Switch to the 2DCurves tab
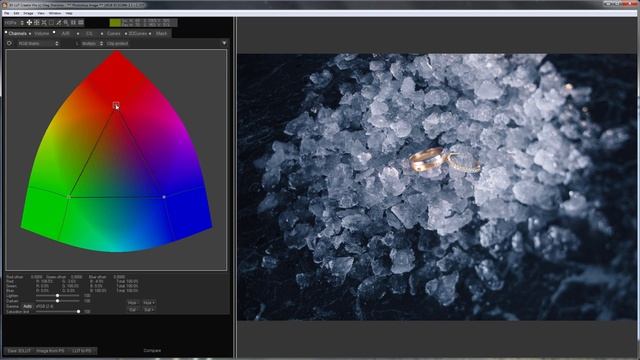The width and height of the screenshot is (640, 360). pyautogui.click(x=138, y=33)
